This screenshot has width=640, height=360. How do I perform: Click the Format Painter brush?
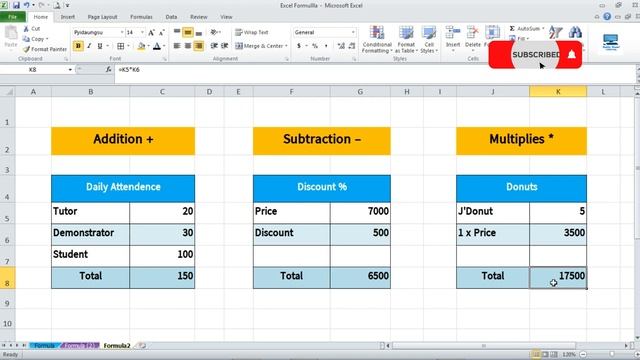tap(27, 49)
